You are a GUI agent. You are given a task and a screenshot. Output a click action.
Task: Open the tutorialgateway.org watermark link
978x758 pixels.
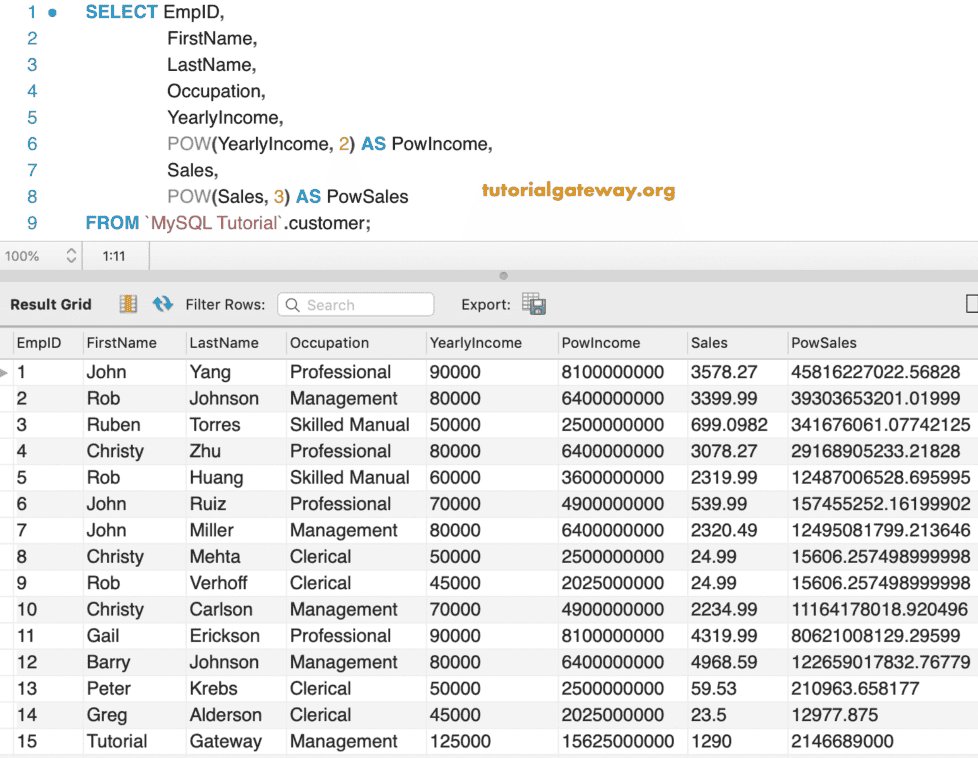[577, 190]
